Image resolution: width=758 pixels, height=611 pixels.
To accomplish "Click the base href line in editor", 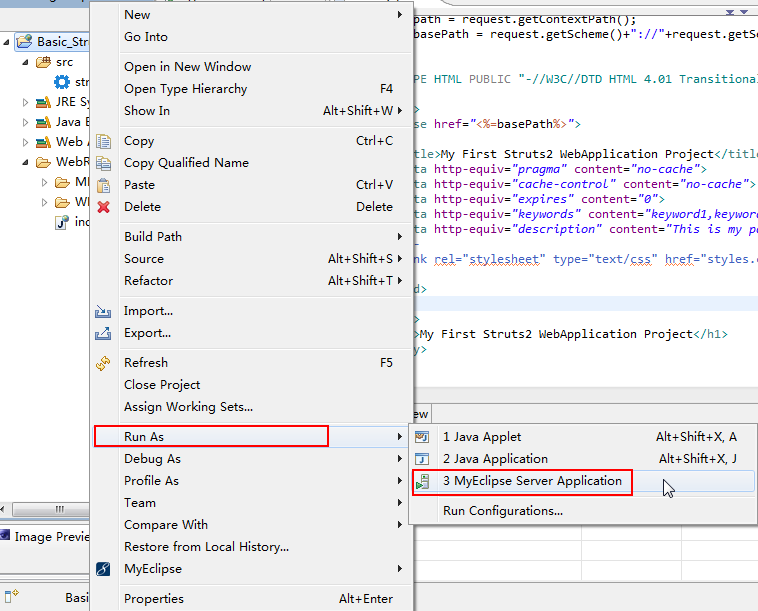I will click(x=498, y=124).
